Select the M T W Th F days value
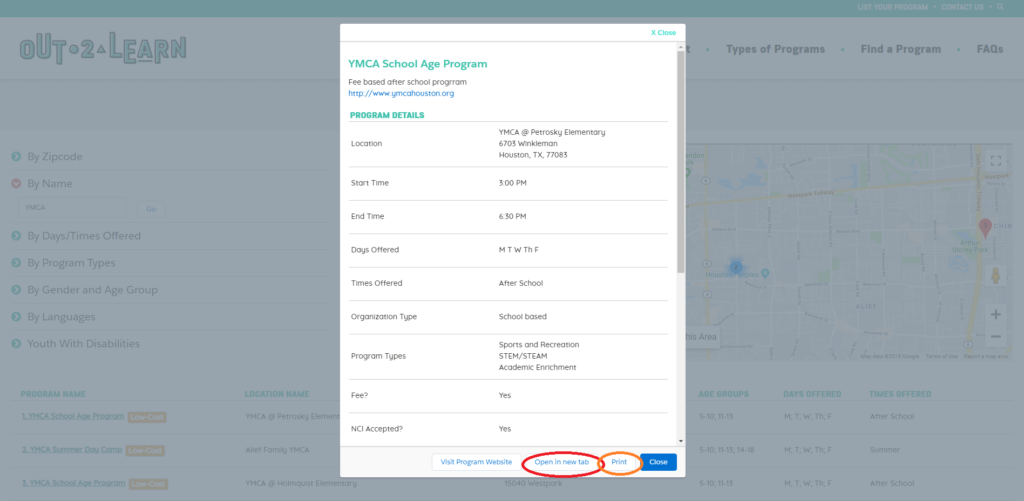Image resolution: width=1024 pixels, height=501 pixels. 519,250
